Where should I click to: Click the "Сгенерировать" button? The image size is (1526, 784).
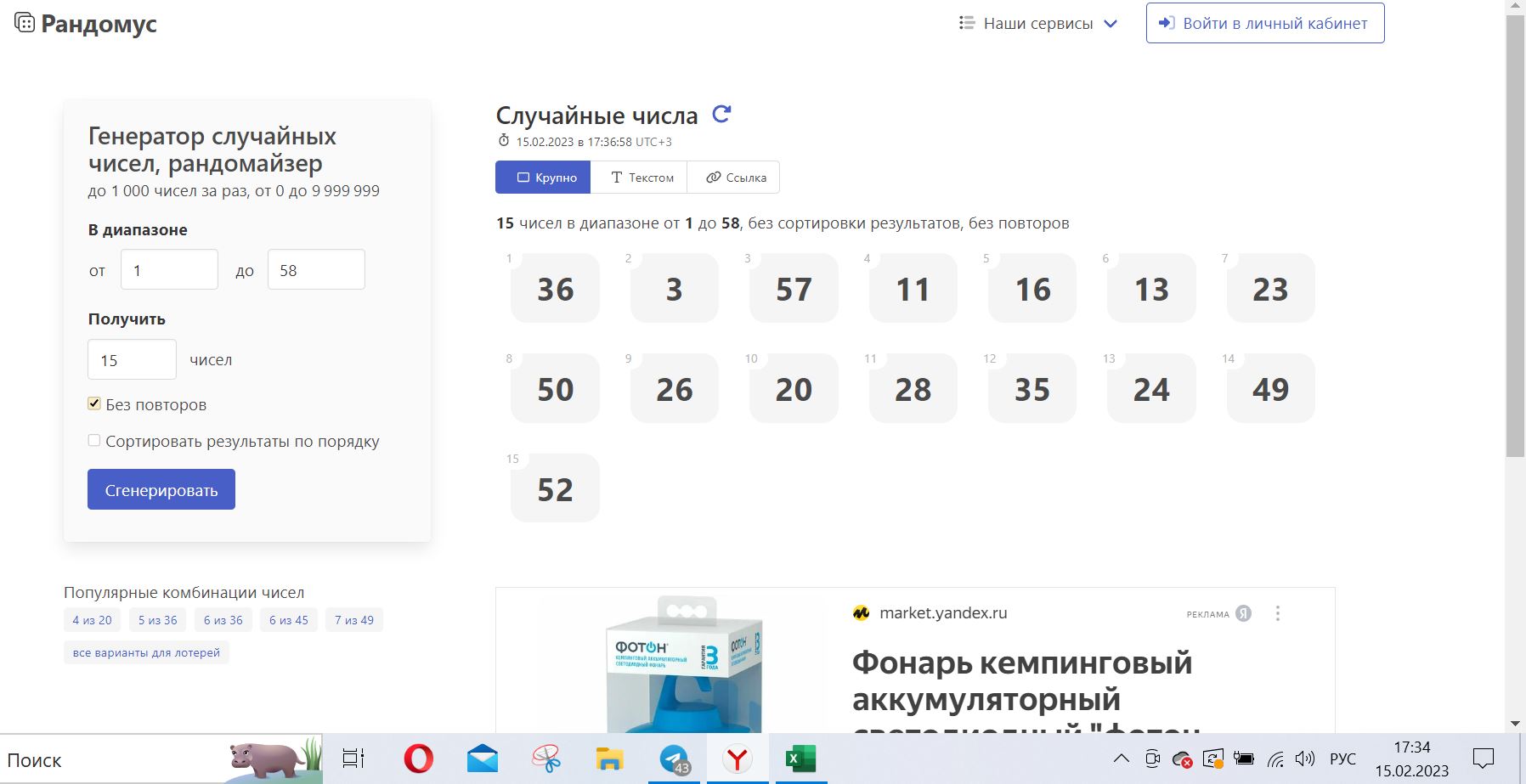(x=161, y=490)
